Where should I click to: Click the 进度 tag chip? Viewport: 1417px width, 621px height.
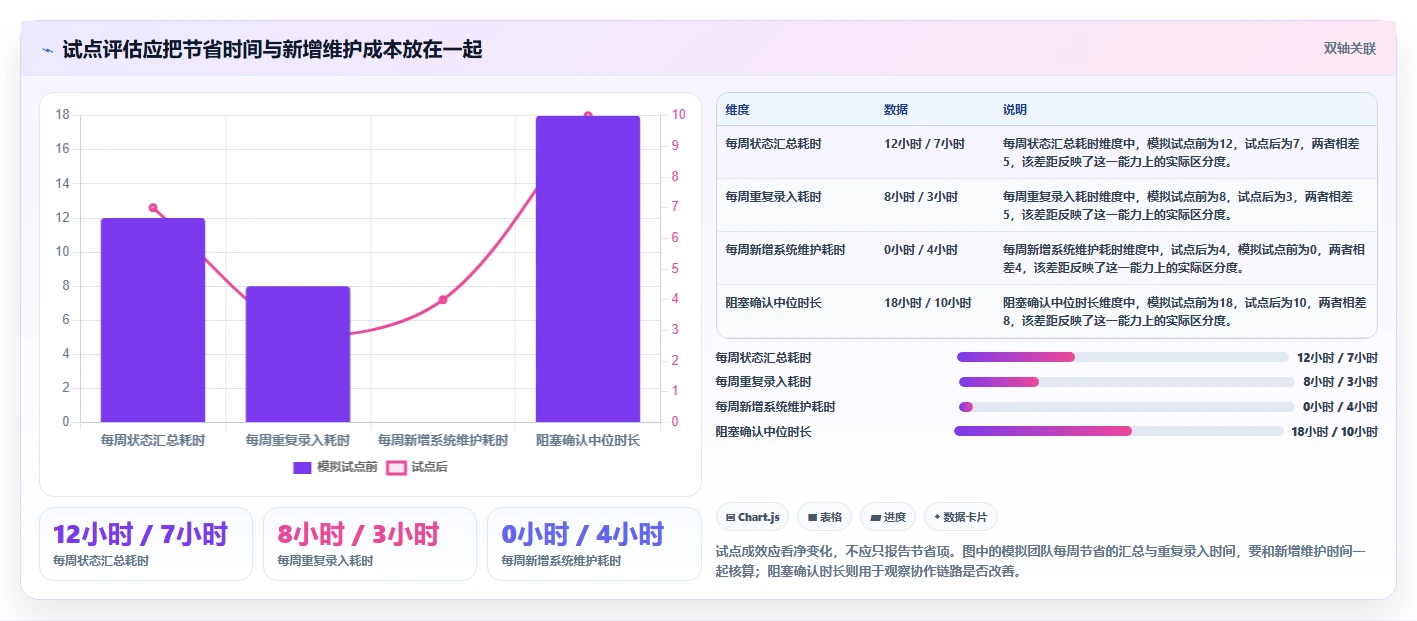point(888,517)
